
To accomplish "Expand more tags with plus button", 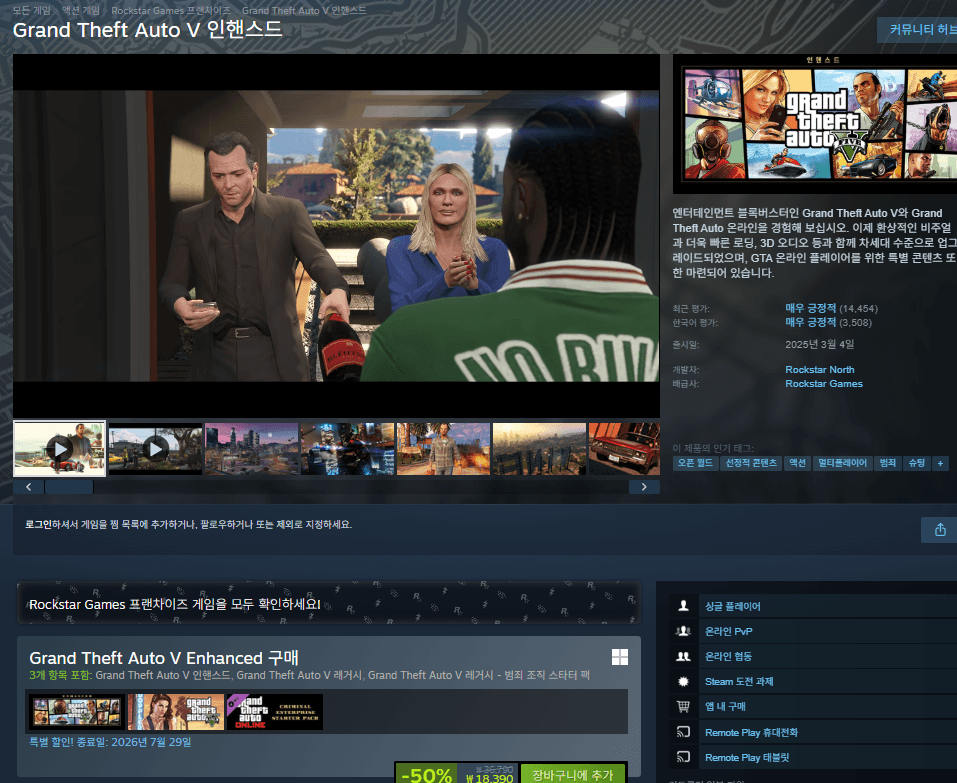I will (940, 463).
